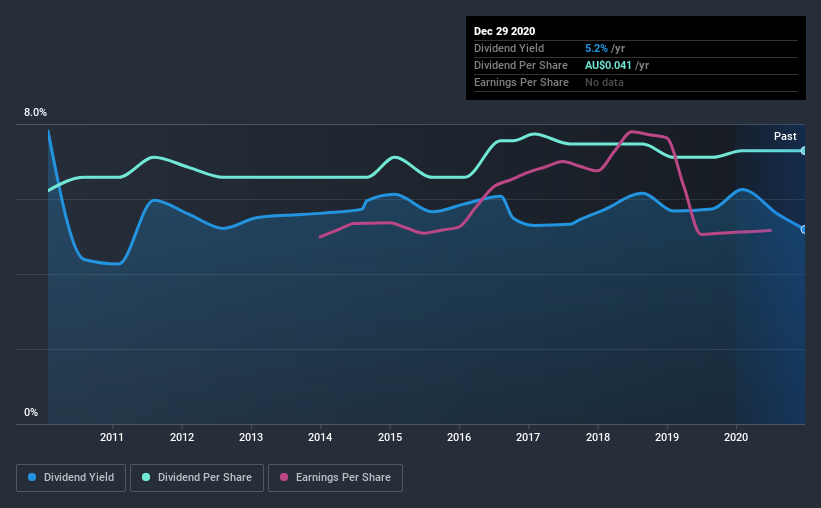Click the teal Dividend Per Share legend dot
The image size is (821, 508).
[x=146, y=477]
